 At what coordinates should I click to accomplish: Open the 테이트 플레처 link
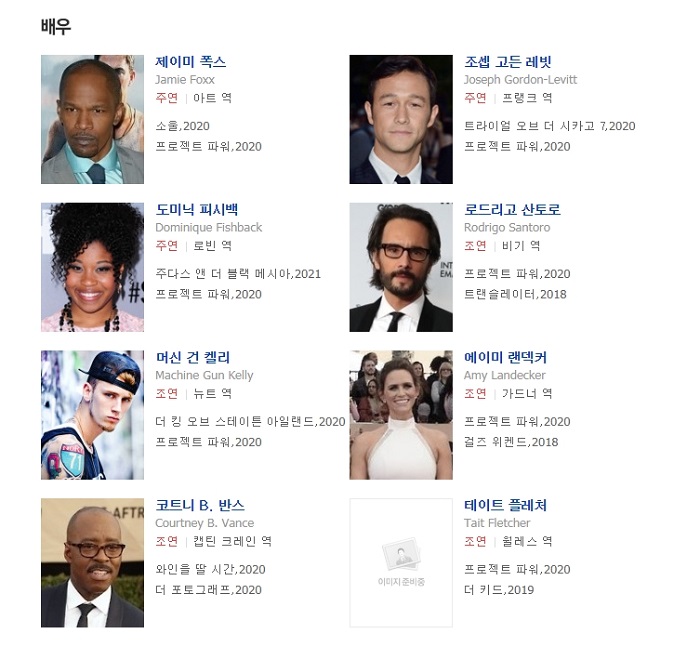click(x=505, y=505)
